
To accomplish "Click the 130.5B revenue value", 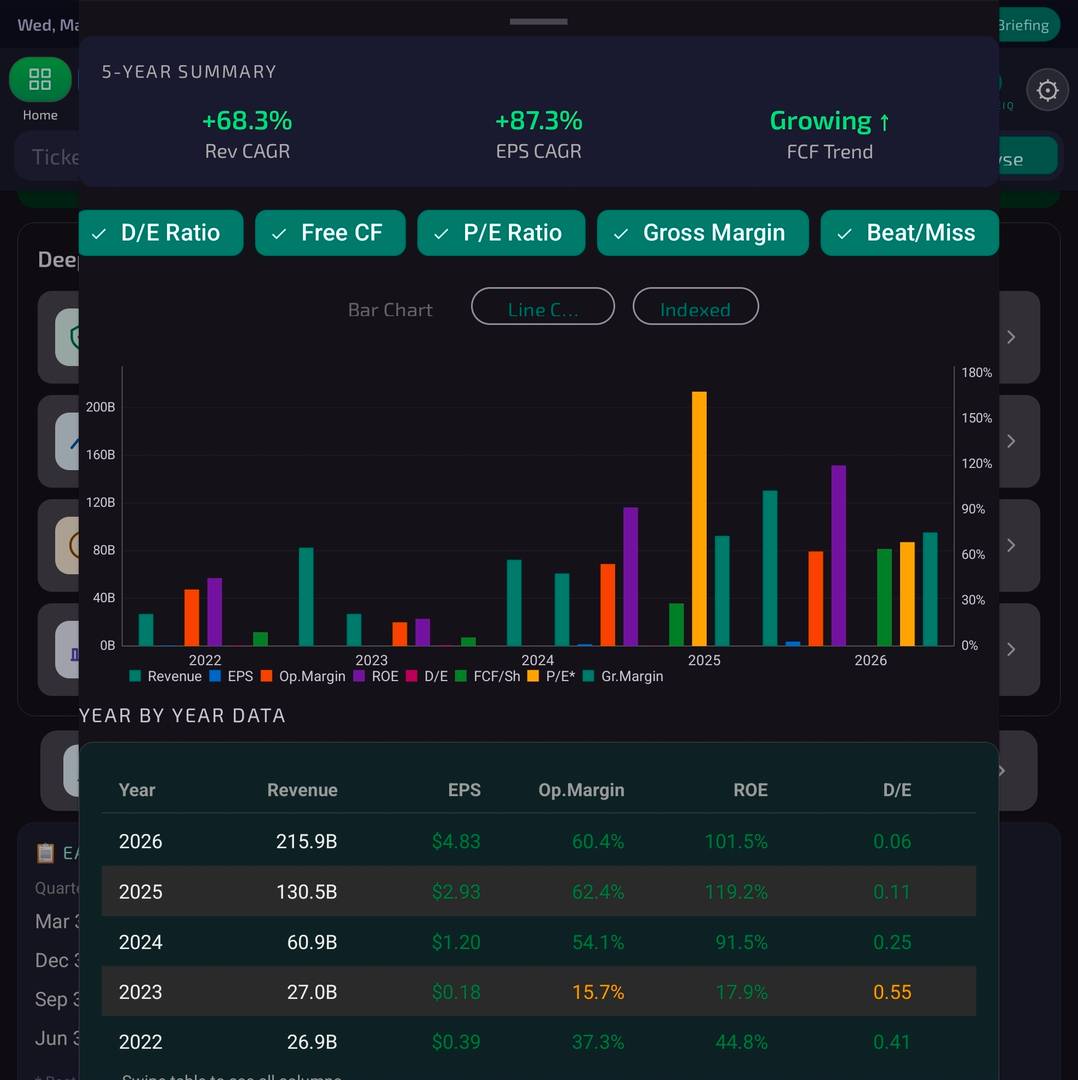I will click(307, 892).
